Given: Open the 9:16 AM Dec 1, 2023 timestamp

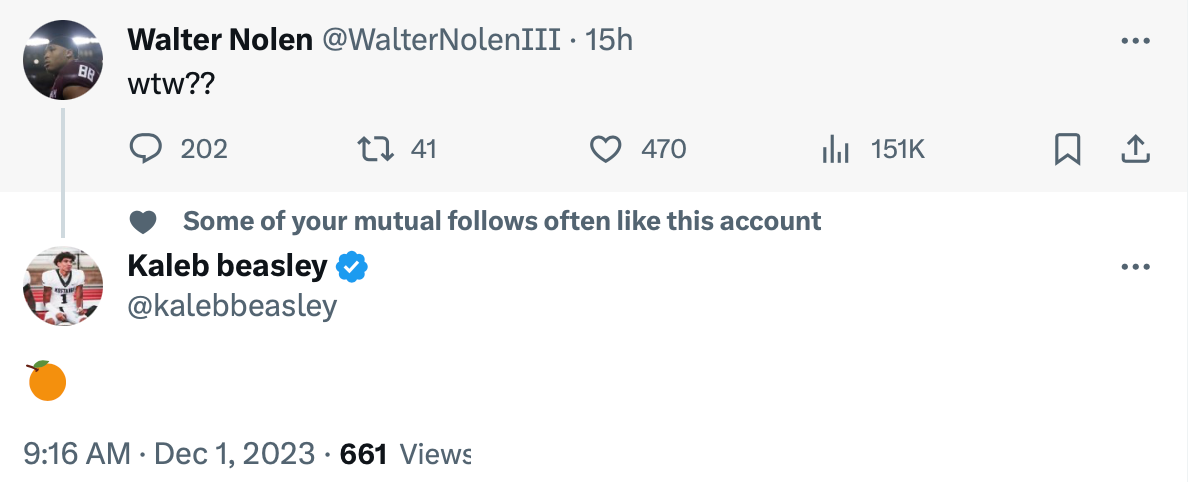Looking at the screenshot, I should (168, 454).
